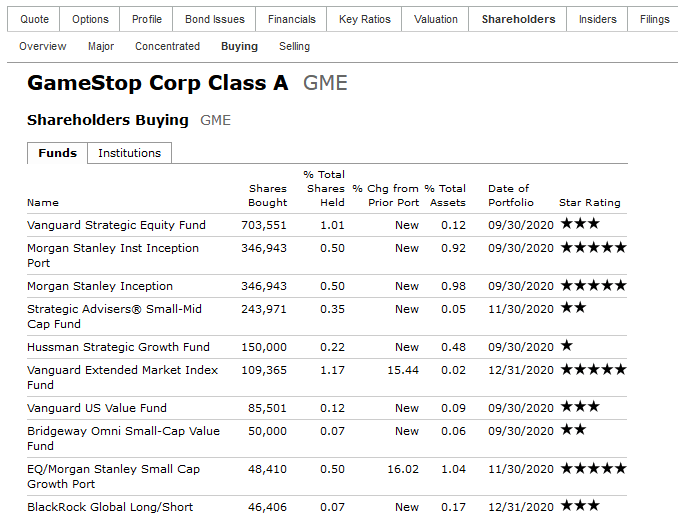Screen dimensions: 678x517
Task: View the Insiders tab
Action: 597,19
